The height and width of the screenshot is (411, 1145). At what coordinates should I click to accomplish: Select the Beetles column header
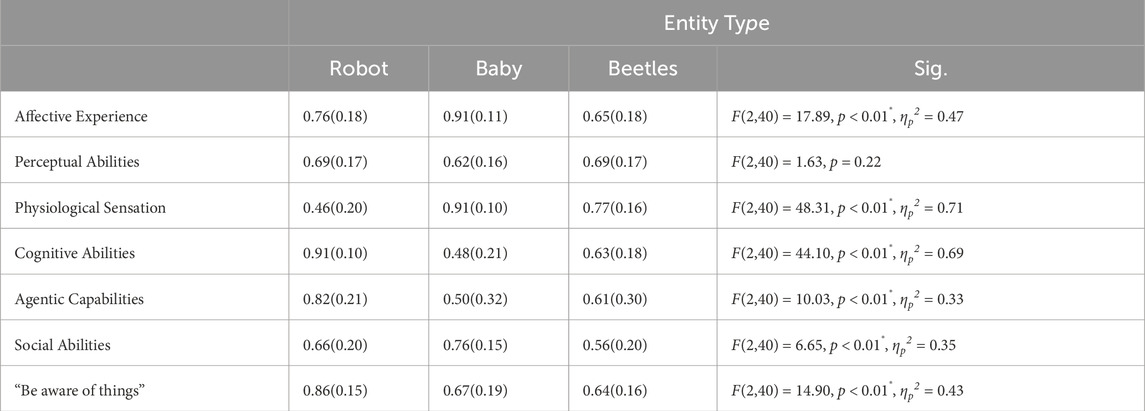point(643,69)
